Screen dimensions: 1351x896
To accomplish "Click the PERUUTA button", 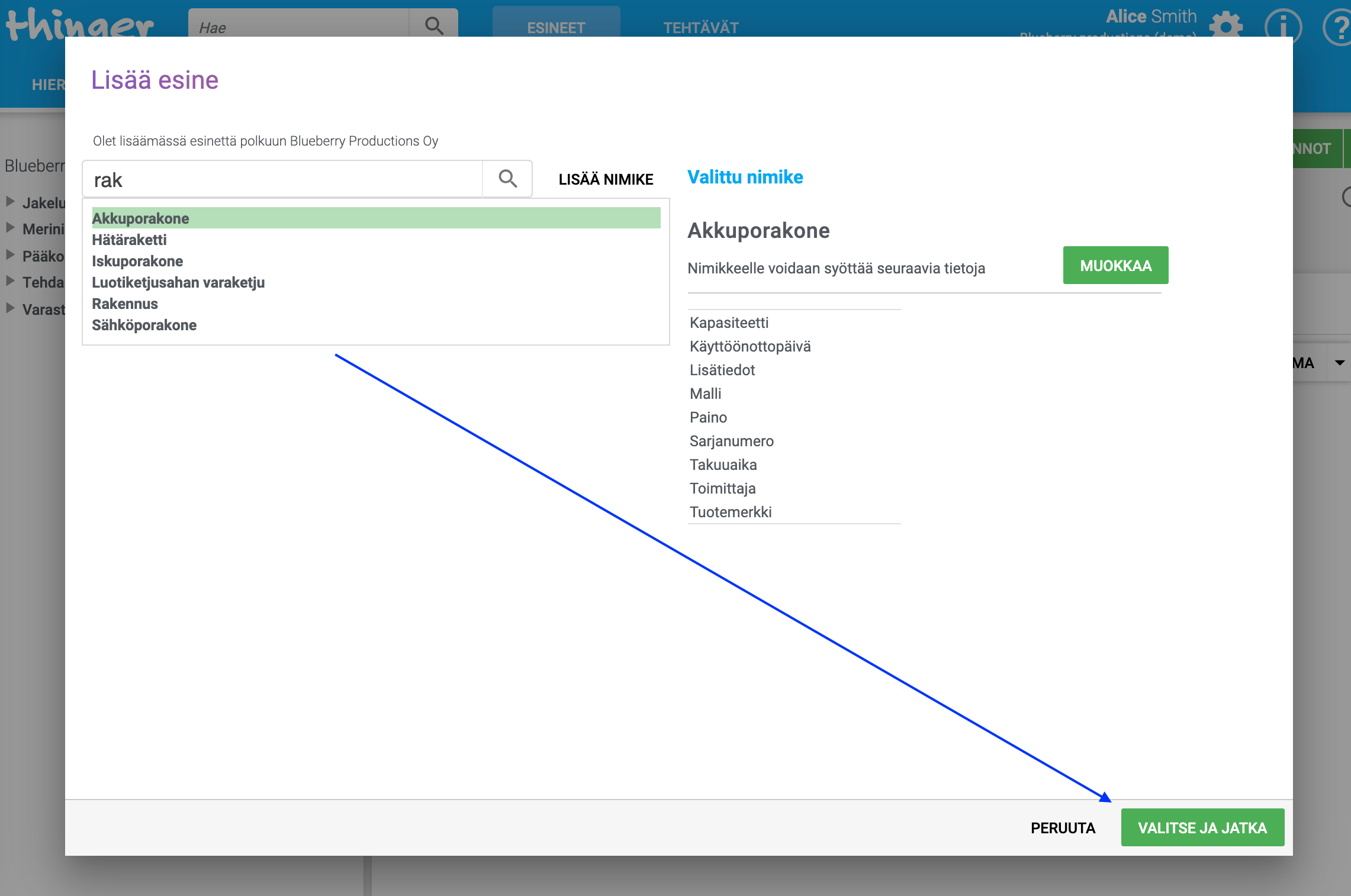I will pyautogui.click(x=1063, y=827).
